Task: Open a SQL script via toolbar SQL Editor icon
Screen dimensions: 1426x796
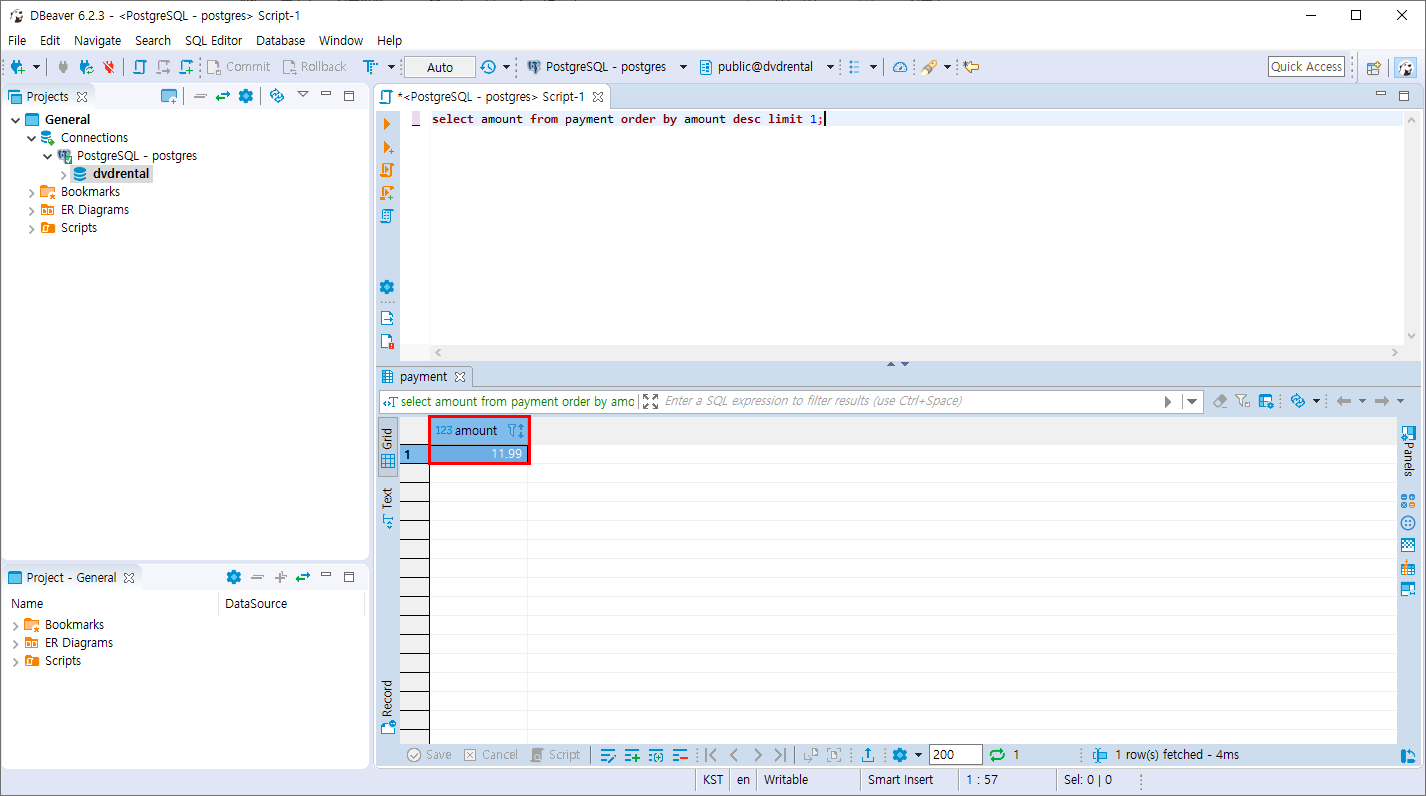Action: pos(139,67)
